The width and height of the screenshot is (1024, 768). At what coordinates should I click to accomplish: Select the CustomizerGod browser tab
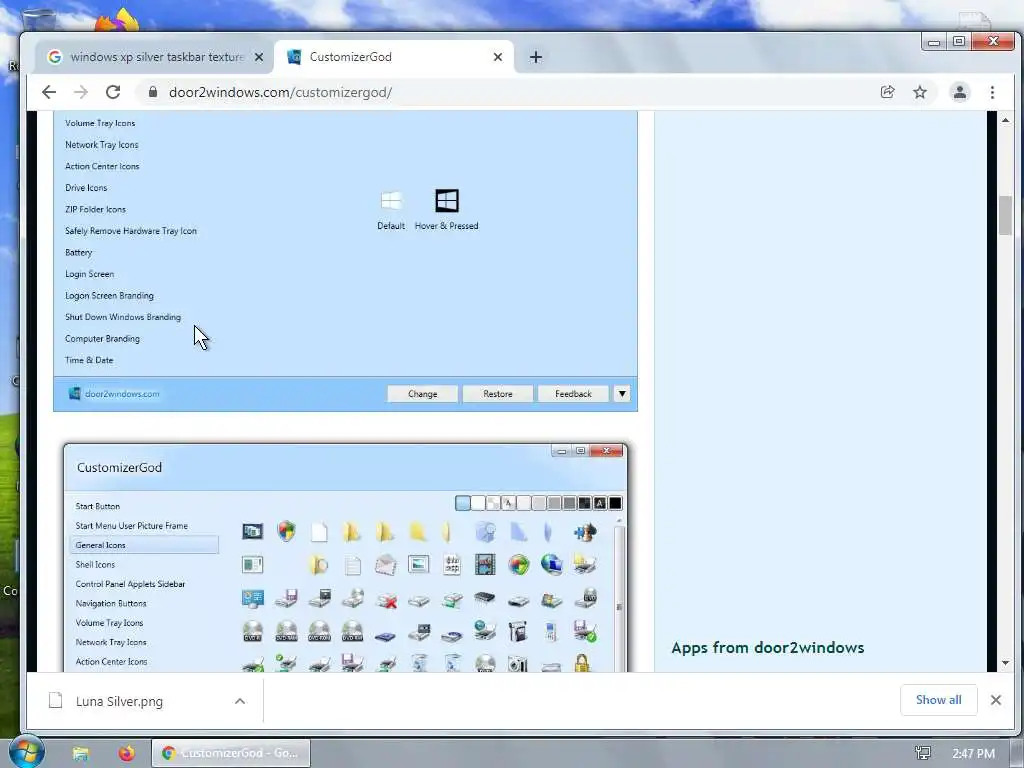point(394,57)
